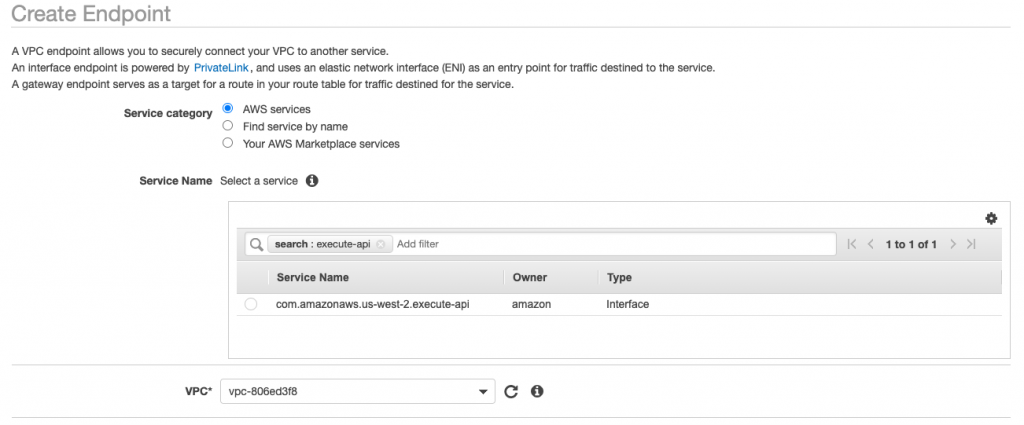Select Your AWS Marketplace services option
The image size is (1024, 425).
pos(227,142)
